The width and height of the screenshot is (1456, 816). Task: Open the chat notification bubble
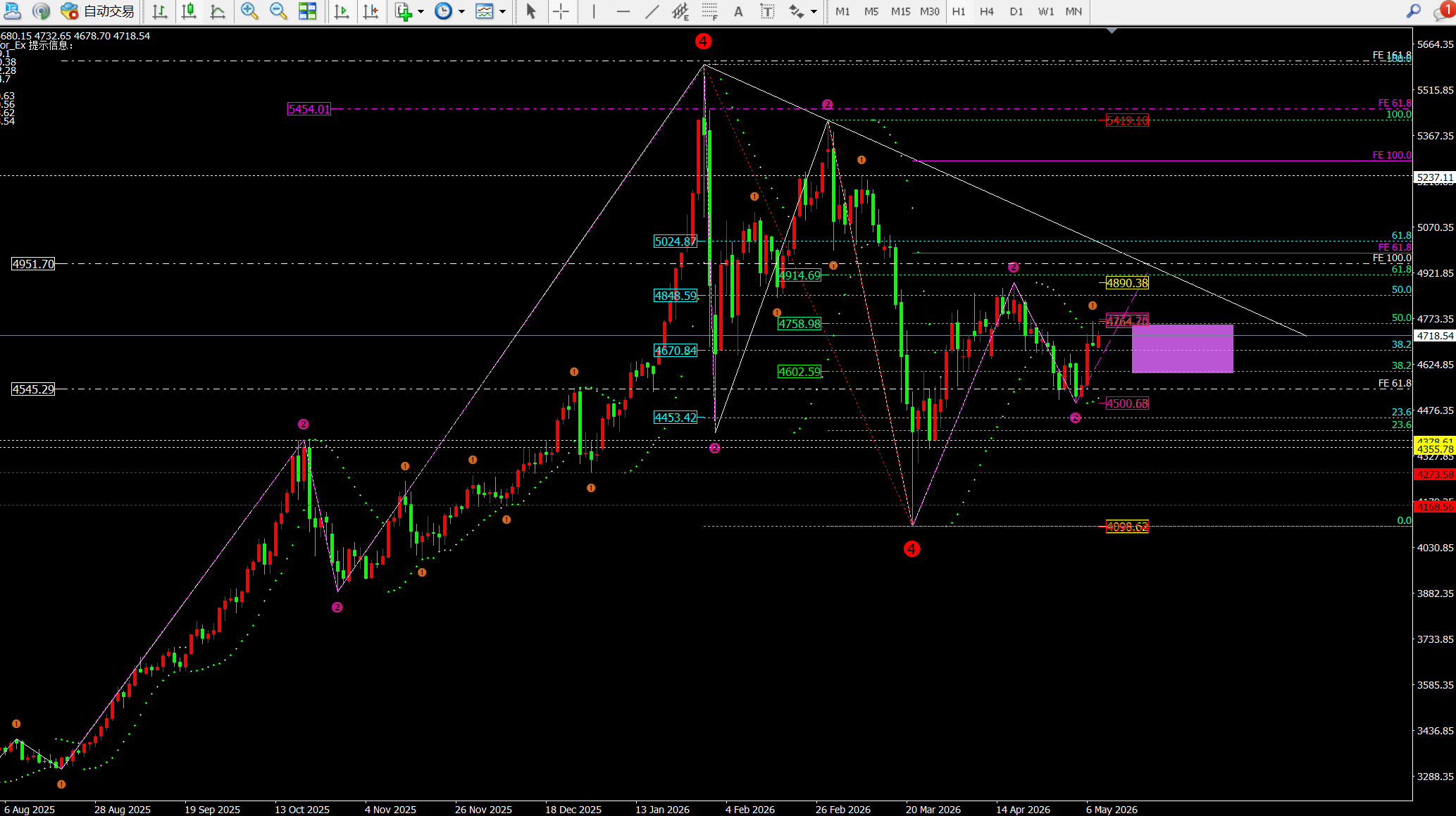coord(1443,11)
